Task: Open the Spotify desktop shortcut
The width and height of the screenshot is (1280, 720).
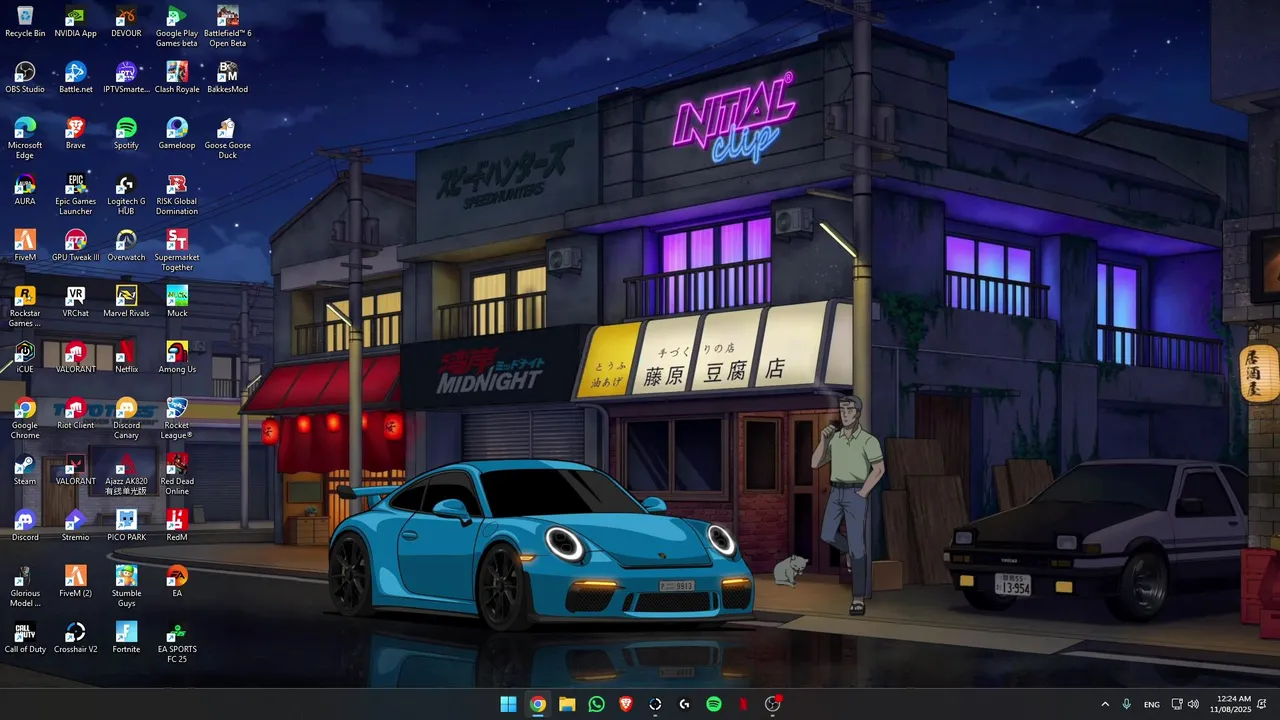Action: coord(126,134)
